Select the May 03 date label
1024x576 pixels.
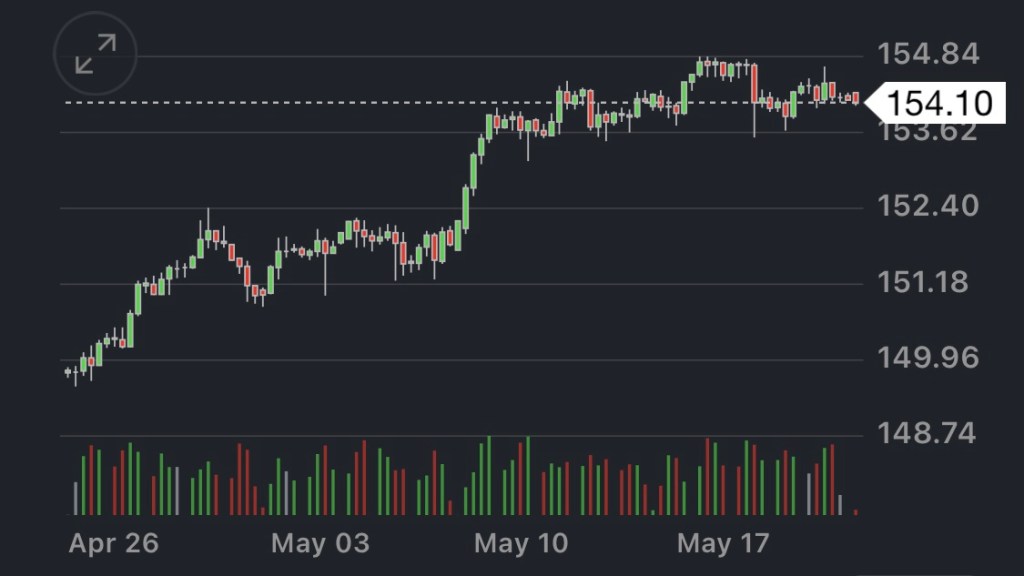pyautogui.click(x=320, y=544)
